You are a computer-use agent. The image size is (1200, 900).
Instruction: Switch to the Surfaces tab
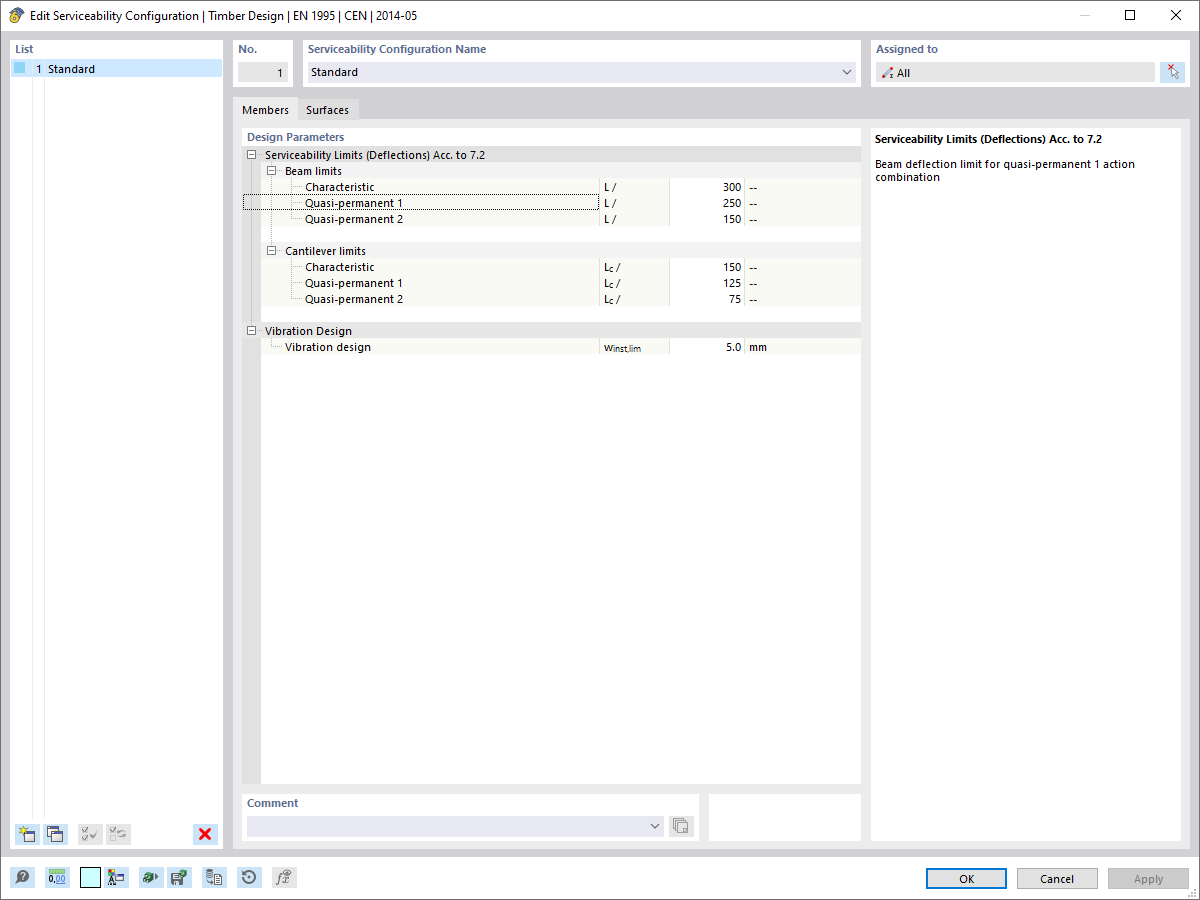(328, 109)
